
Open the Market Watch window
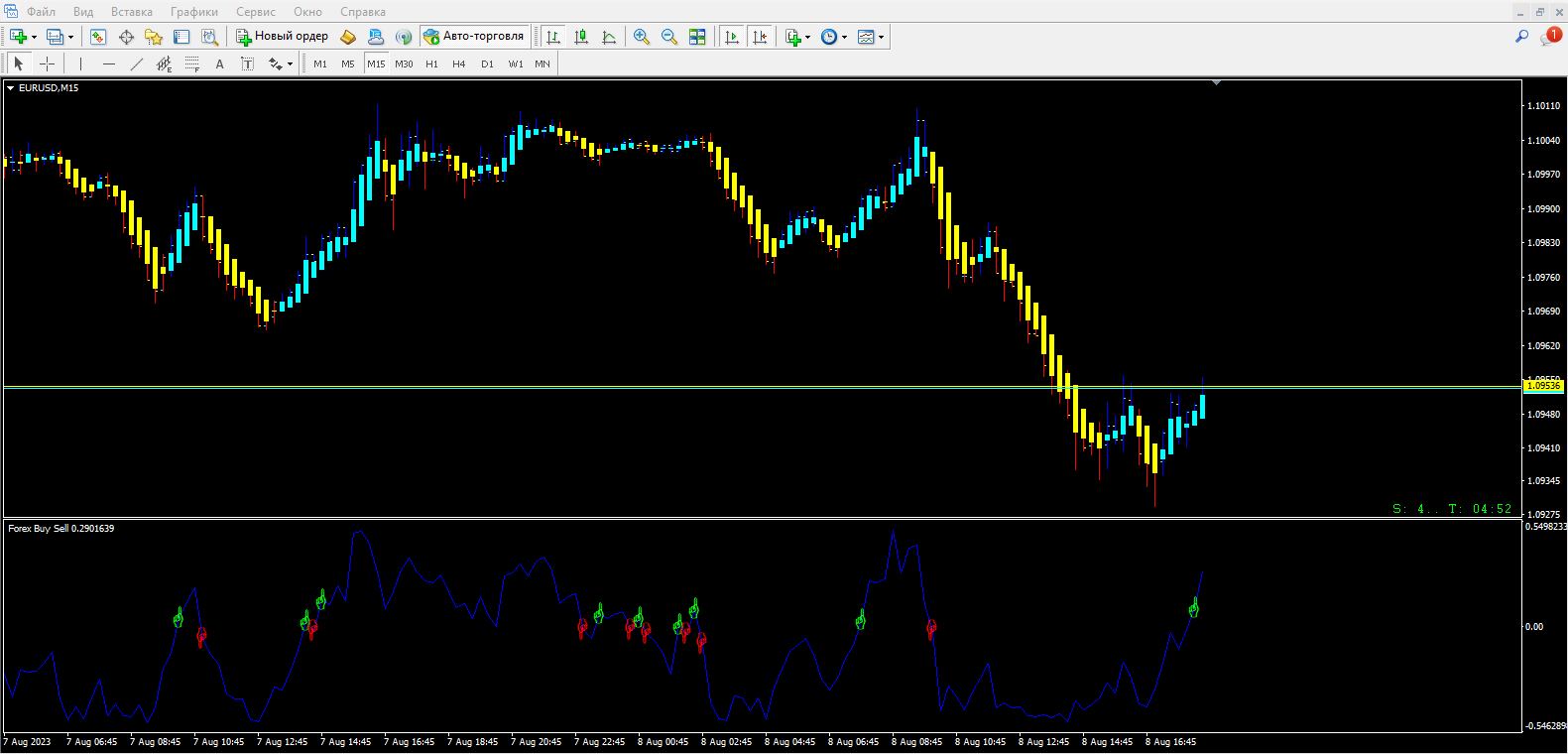point(98,37)
